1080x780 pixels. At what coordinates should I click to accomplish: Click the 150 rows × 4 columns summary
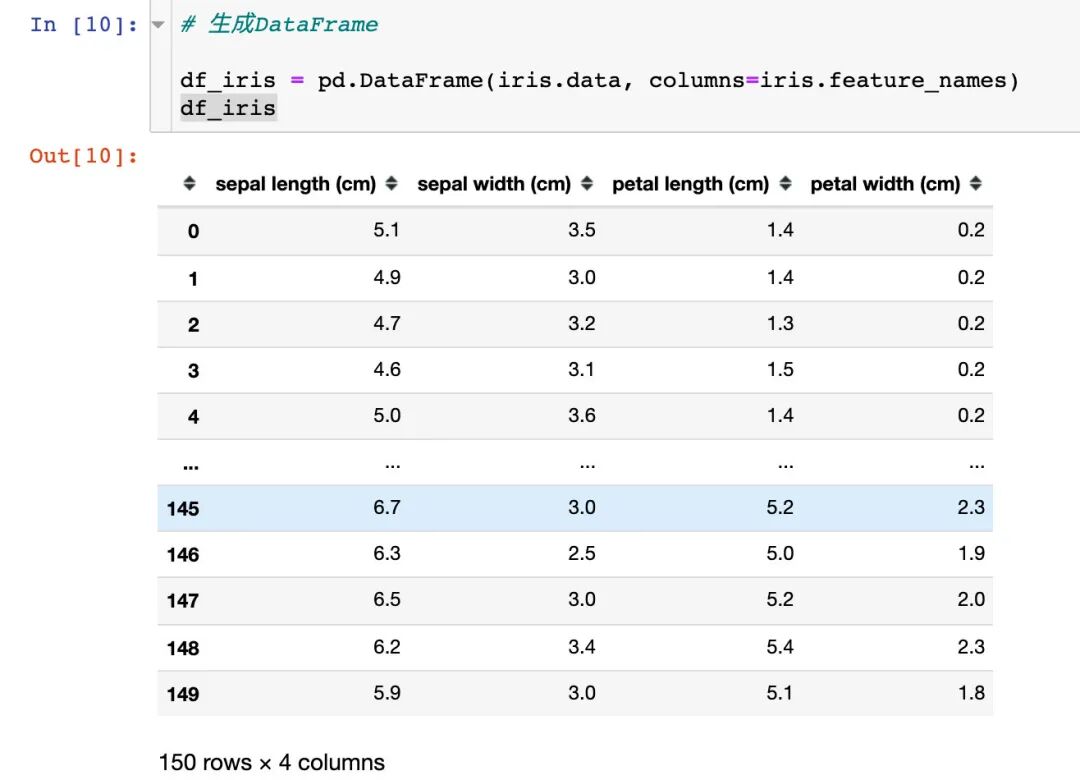(x=271, y=762)
